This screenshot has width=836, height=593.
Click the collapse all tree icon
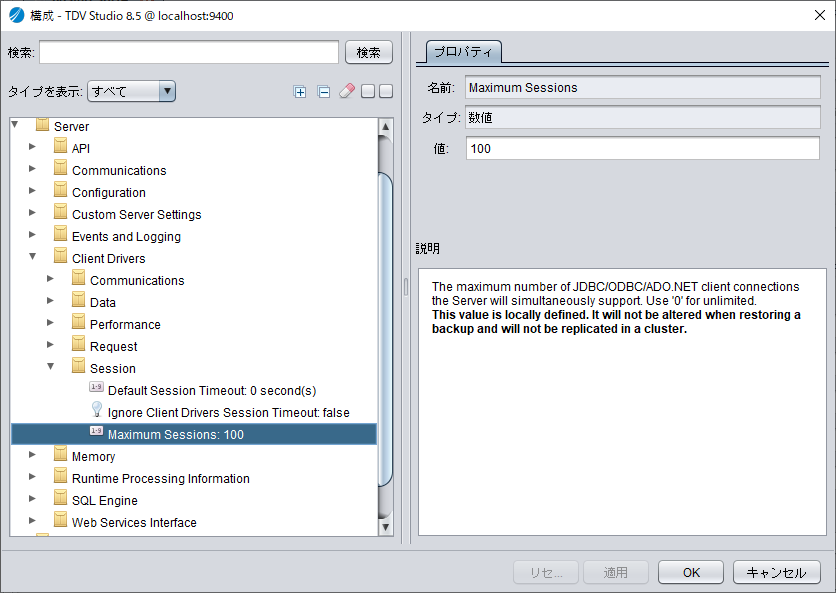coord(324,92)
